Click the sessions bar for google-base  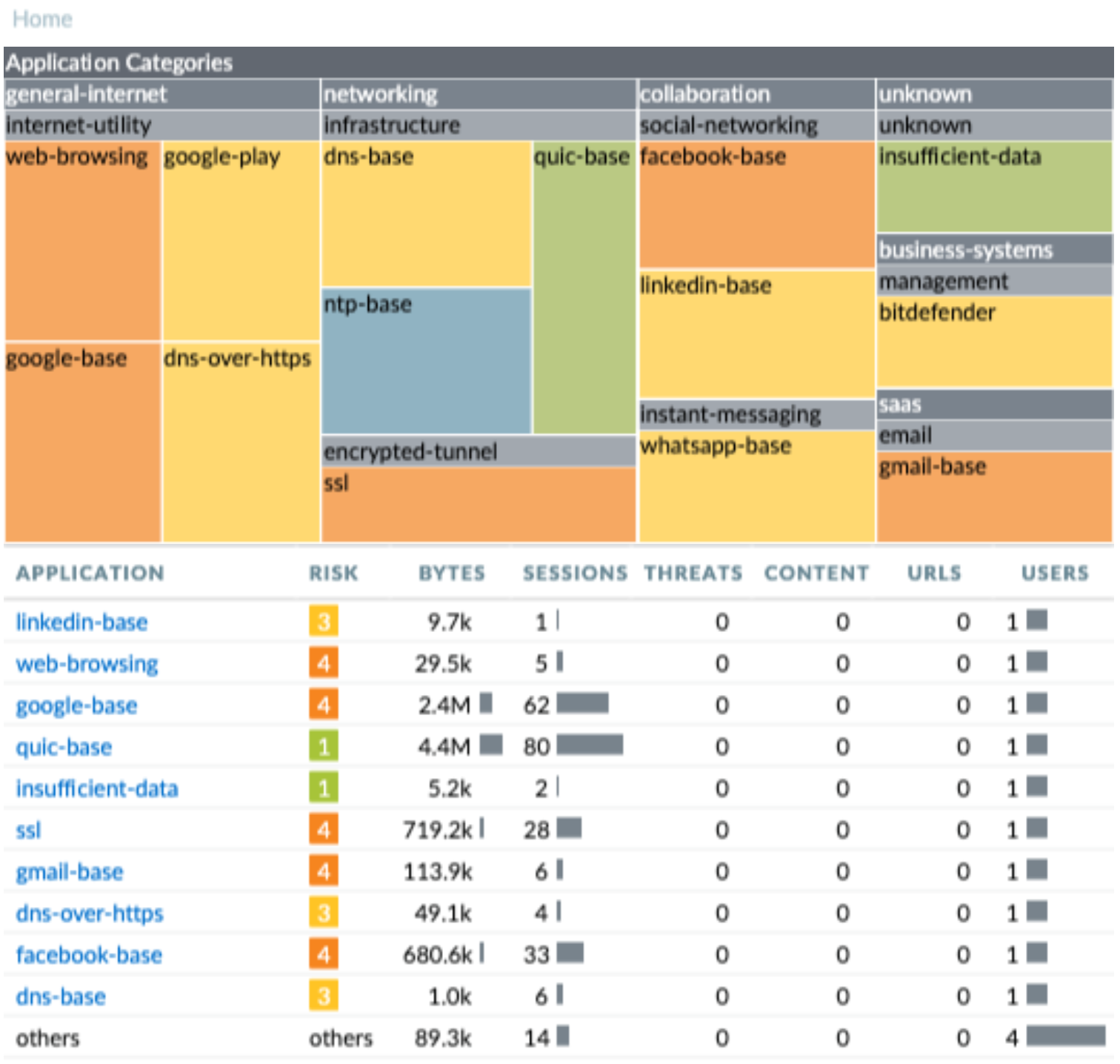pyautogui.click(x=582, y=704)
